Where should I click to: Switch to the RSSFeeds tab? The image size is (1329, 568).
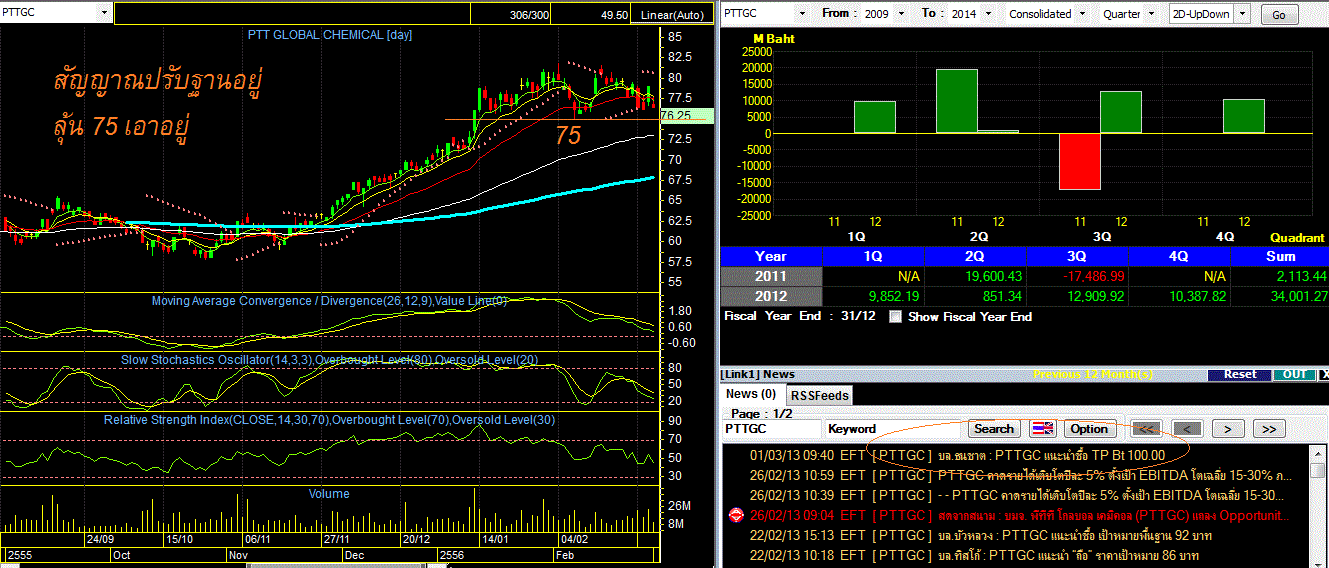coord(820,395)
